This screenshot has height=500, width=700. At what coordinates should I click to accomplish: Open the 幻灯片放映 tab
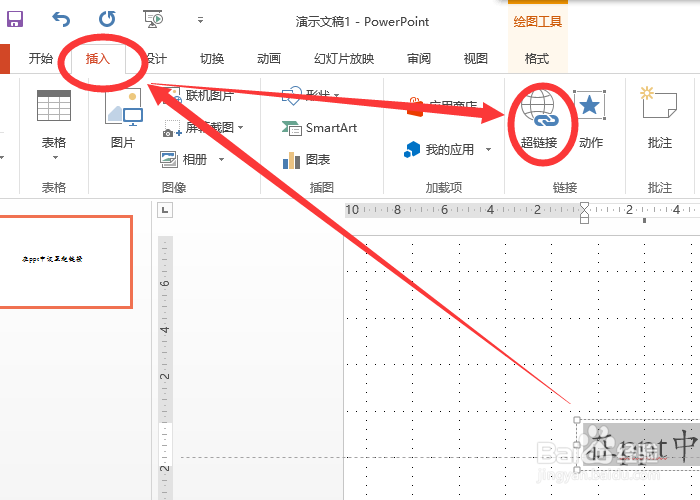[344, 58]
